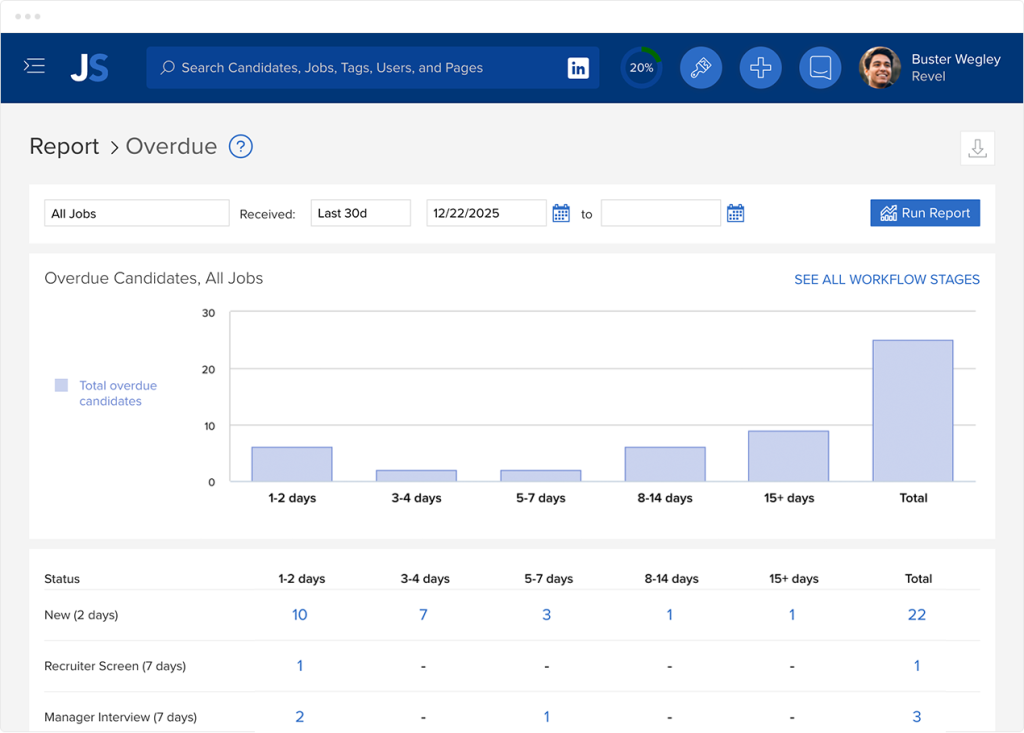Click the Run Report button
1024x733 pixels.
click(x=924, y=212)
